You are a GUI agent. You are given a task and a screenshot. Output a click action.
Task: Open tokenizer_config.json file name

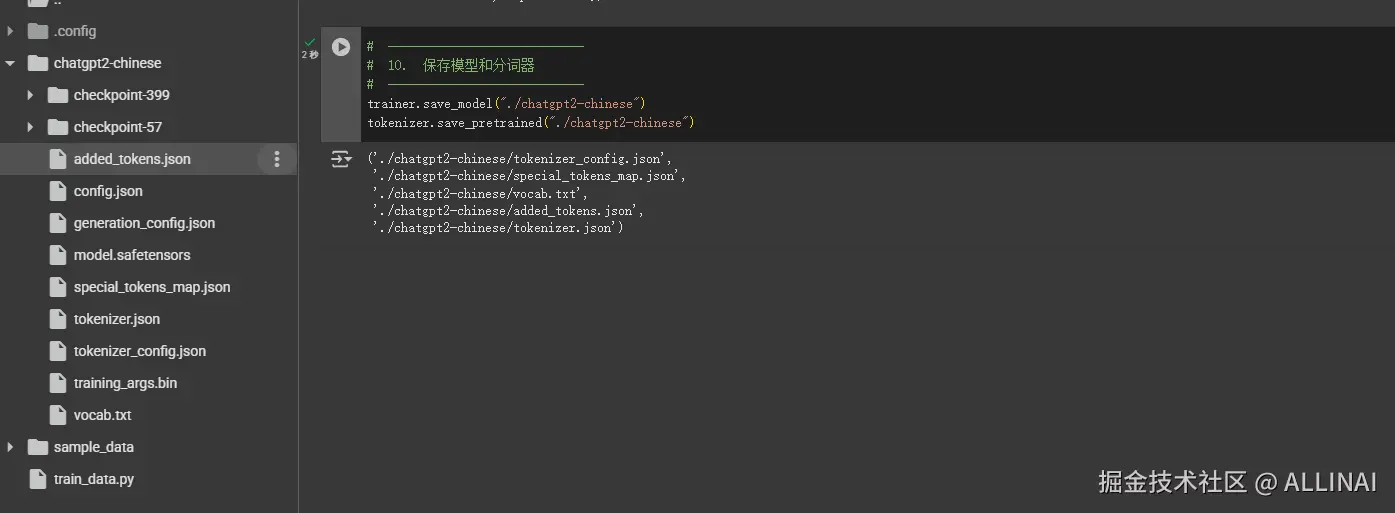click(x=140, y=351)
